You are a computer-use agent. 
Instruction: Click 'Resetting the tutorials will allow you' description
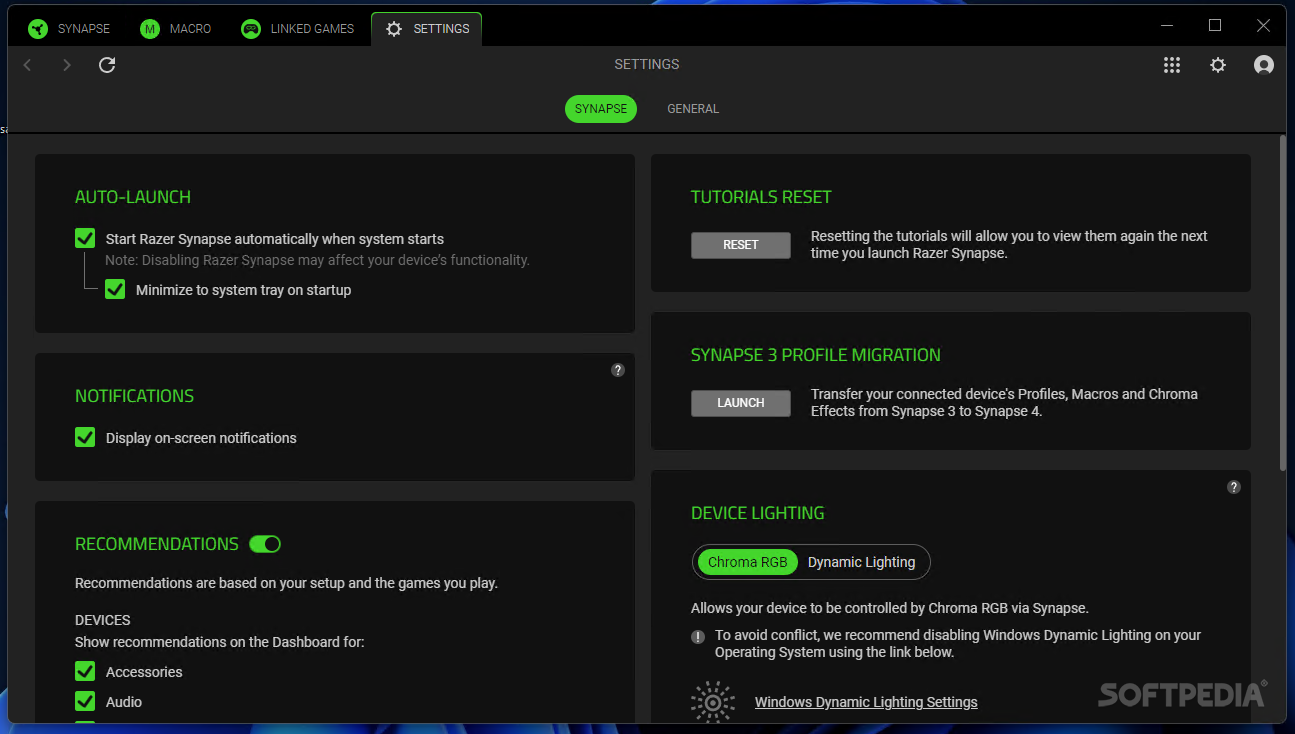(x=1009, y=245)
